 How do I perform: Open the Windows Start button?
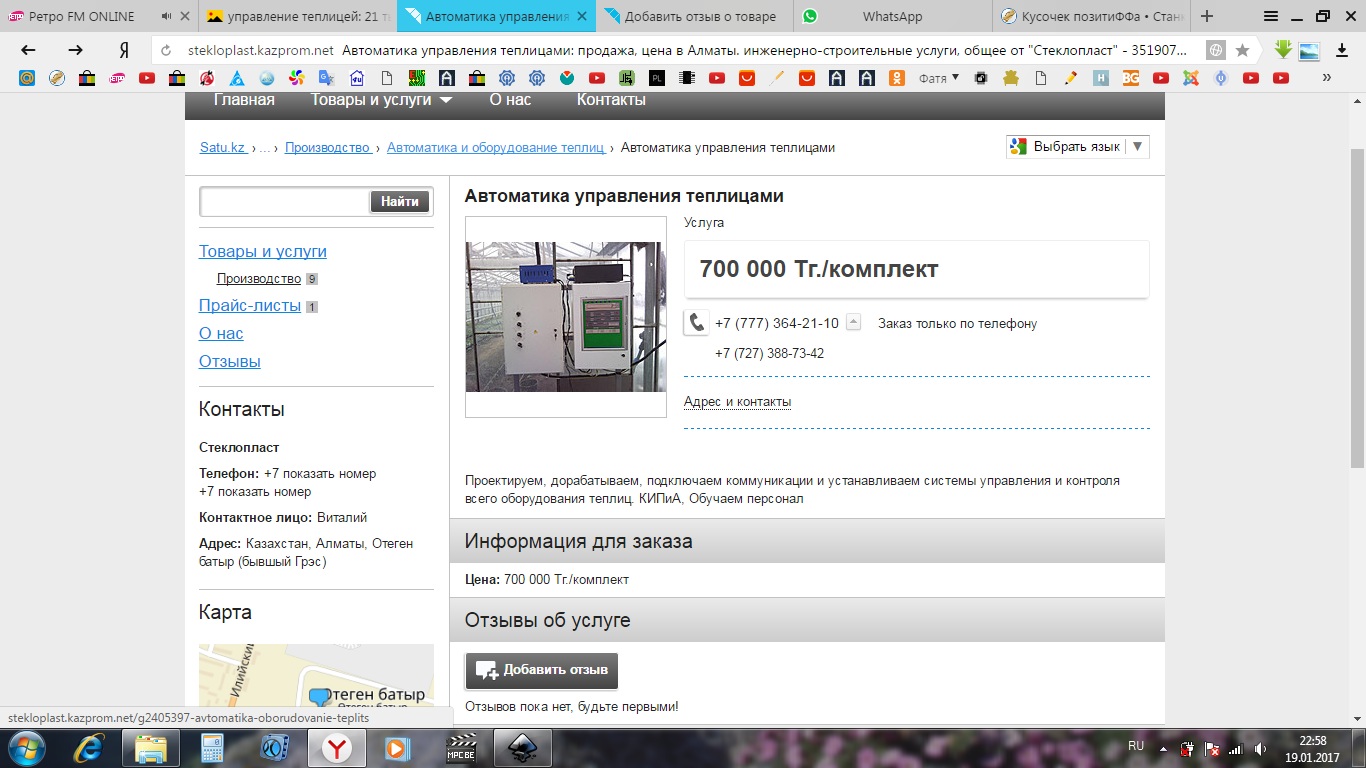pyautogui.click(x=25, y=747)
